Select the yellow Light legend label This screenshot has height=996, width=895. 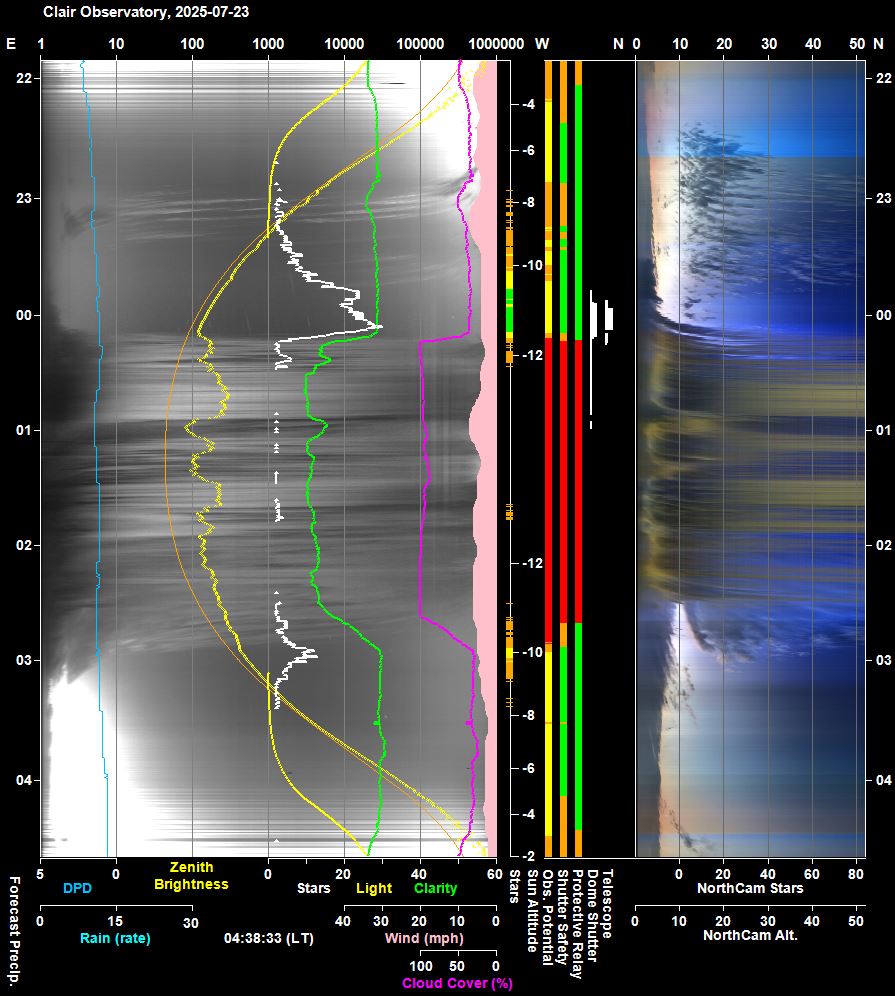pos(374,888)
